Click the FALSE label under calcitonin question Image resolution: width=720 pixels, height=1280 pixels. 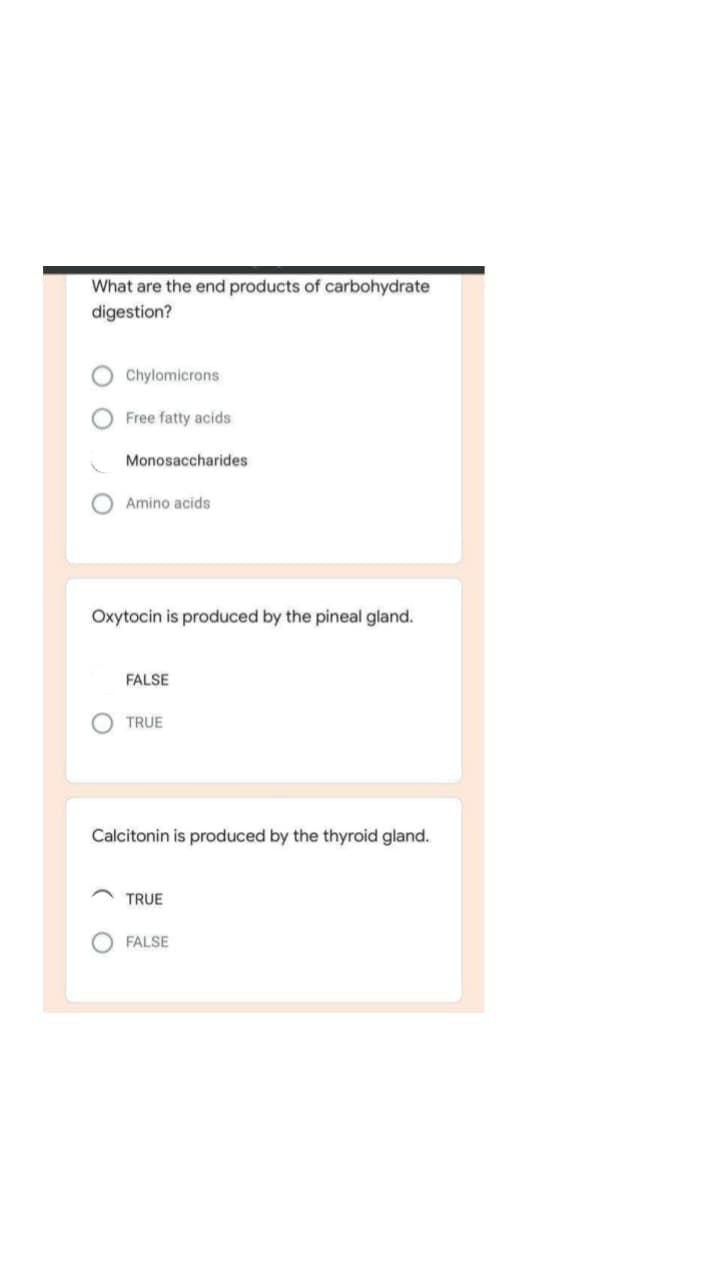click(x=147, y=941)
